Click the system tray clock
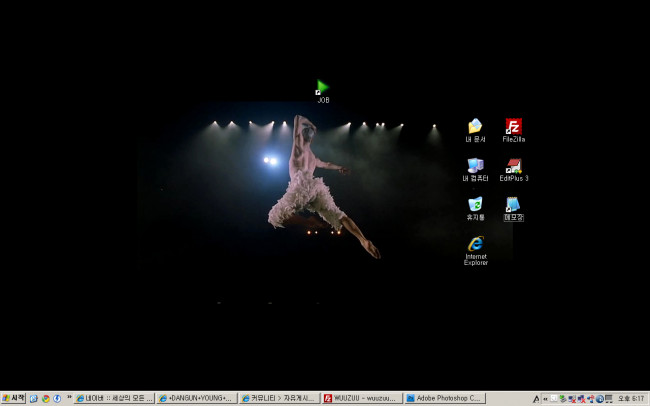 (x=631, y=398)
